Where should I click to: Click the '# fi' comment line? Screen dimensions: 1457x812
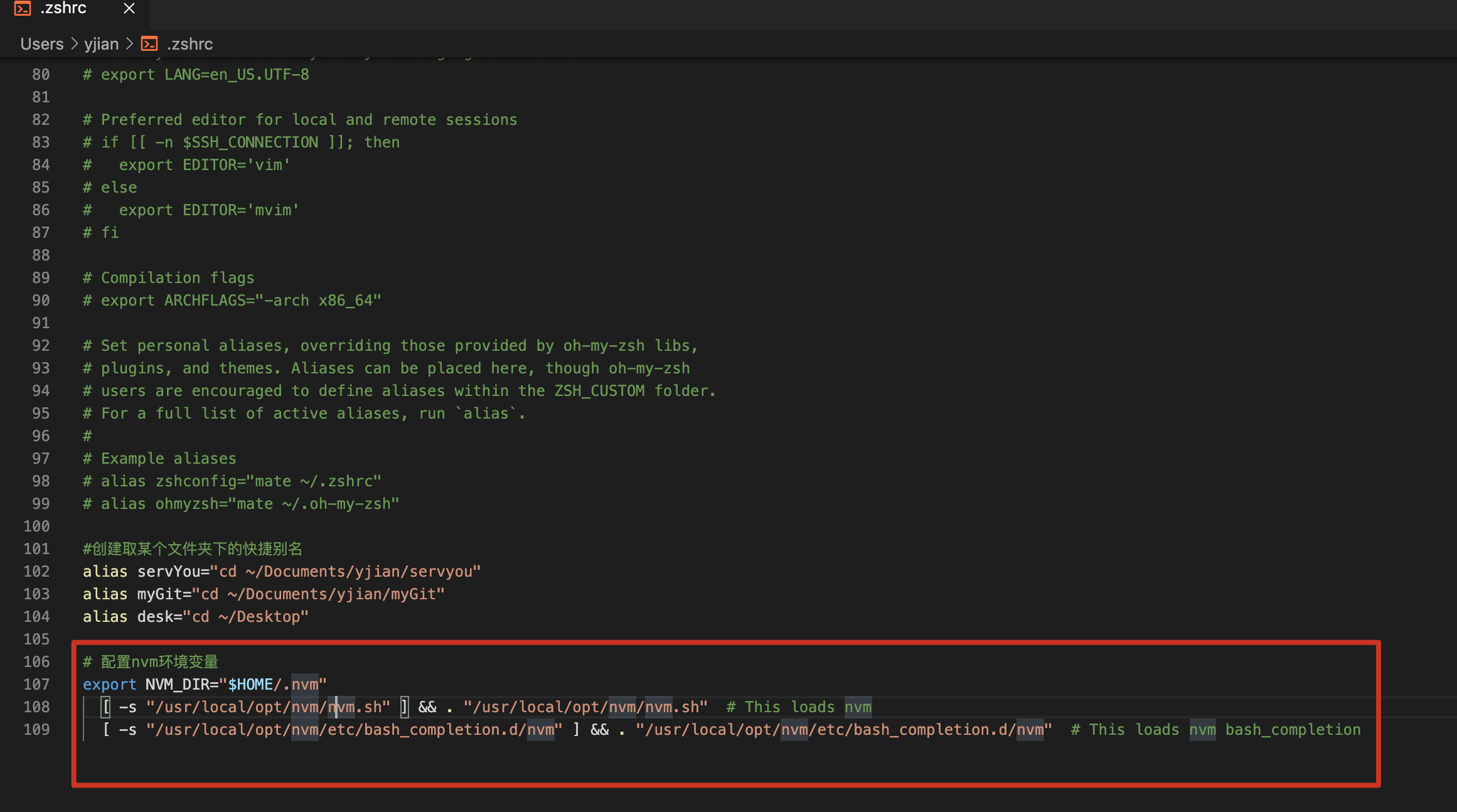pos(101,233)
